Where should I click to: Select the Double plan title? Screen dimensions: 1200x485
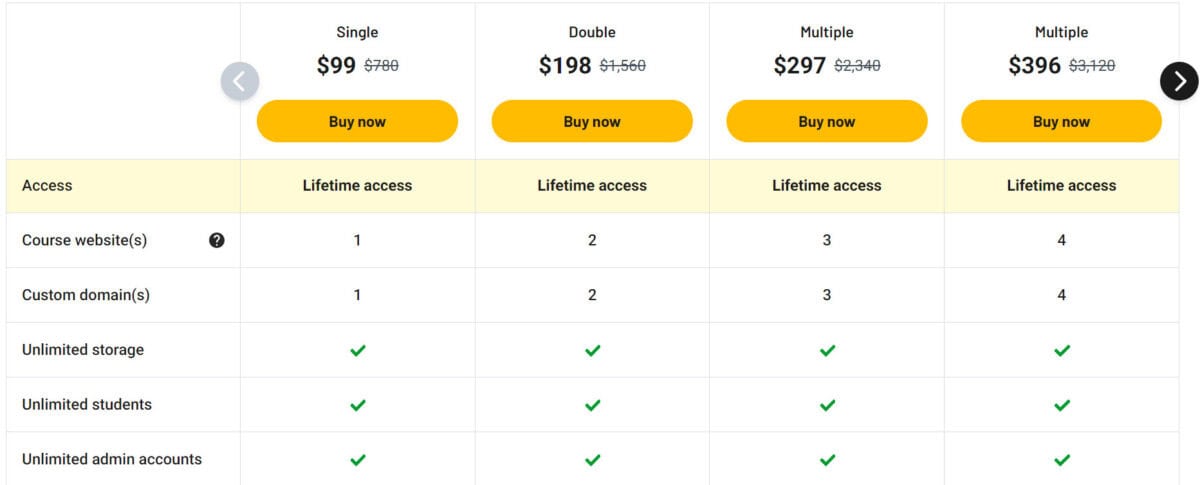592,33
